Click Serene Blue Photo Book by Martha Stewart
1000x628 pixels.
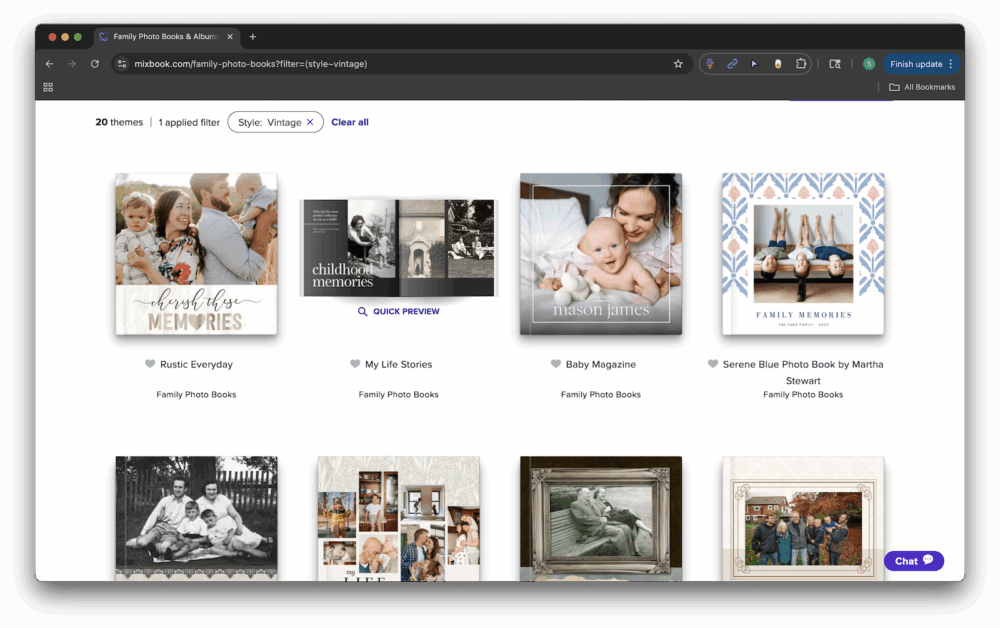[803, 372]
